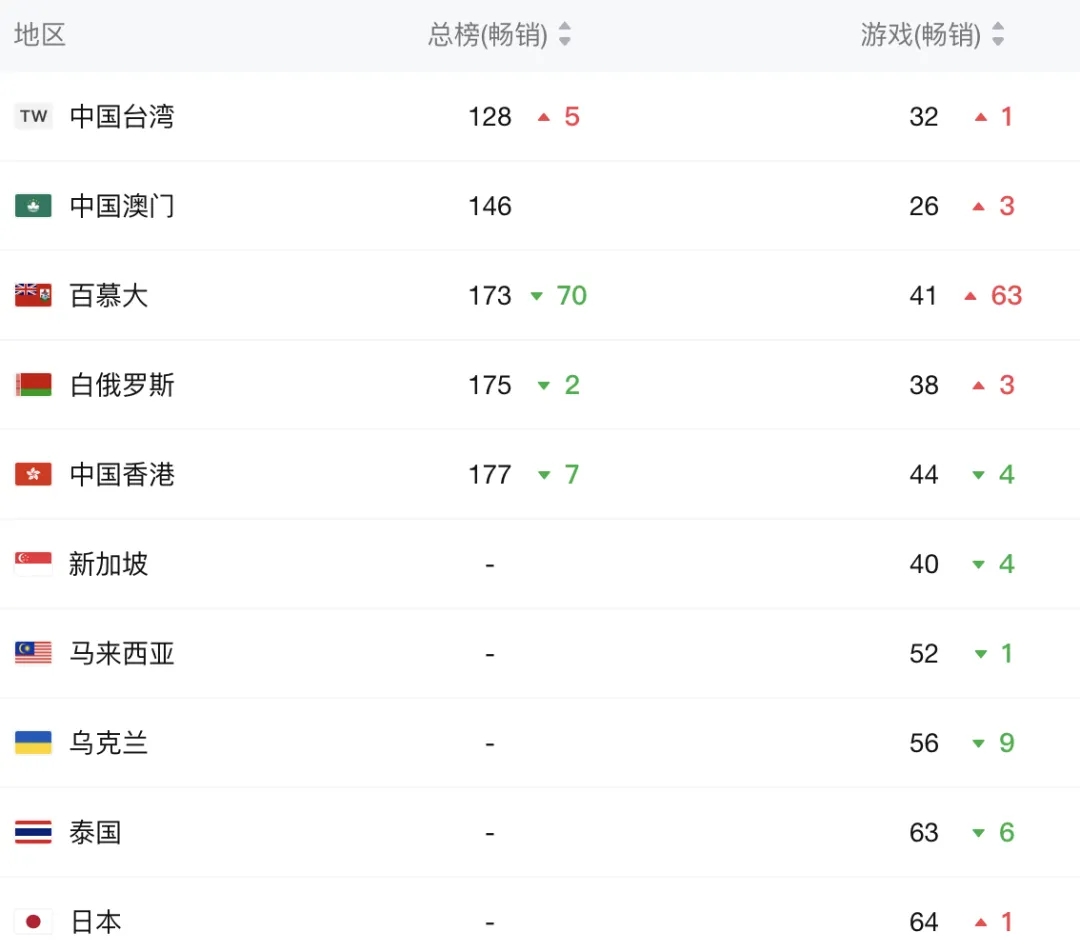Select the 新加坡 region name

108,564
